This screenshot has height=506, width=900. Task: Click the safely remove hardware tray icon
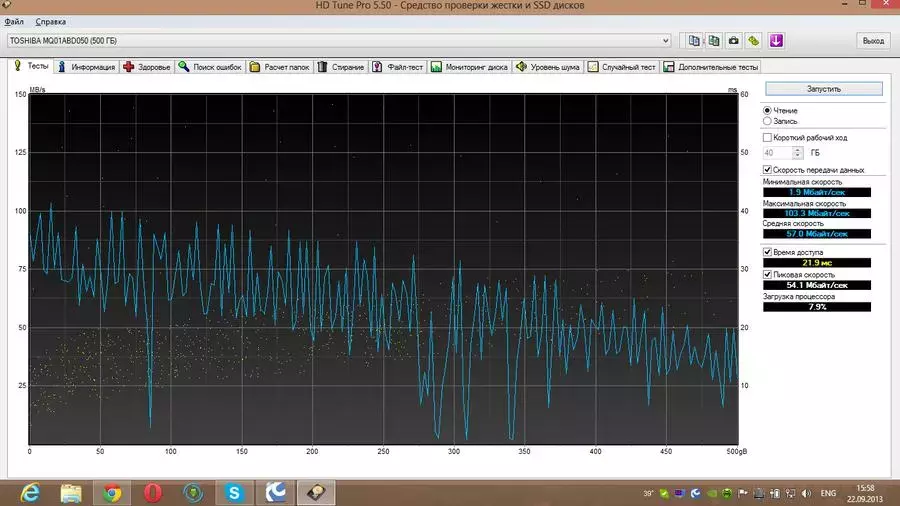(x=759, y=493)
